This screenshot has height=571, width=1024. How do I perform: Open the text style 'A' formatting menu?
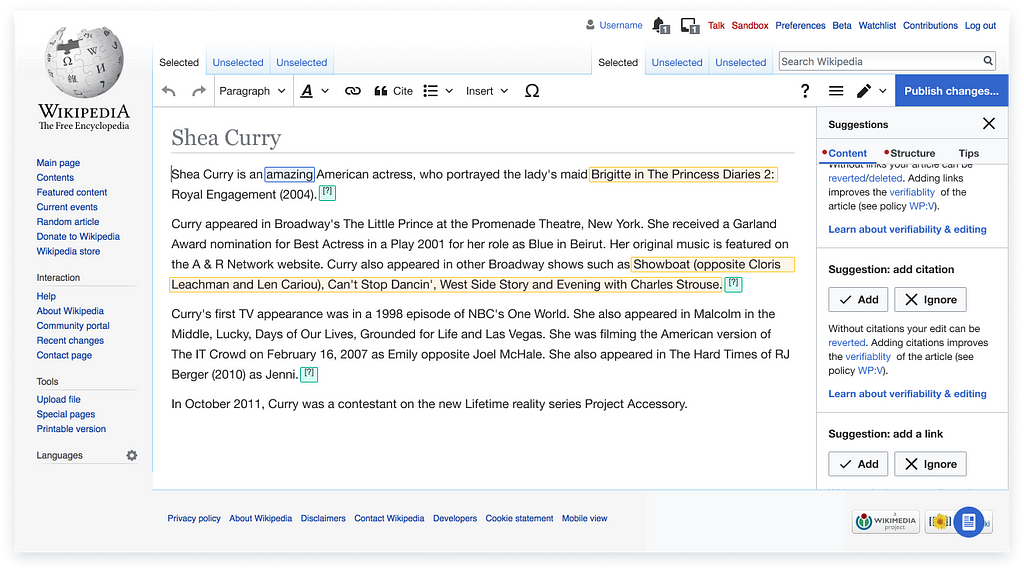(314, 91)
